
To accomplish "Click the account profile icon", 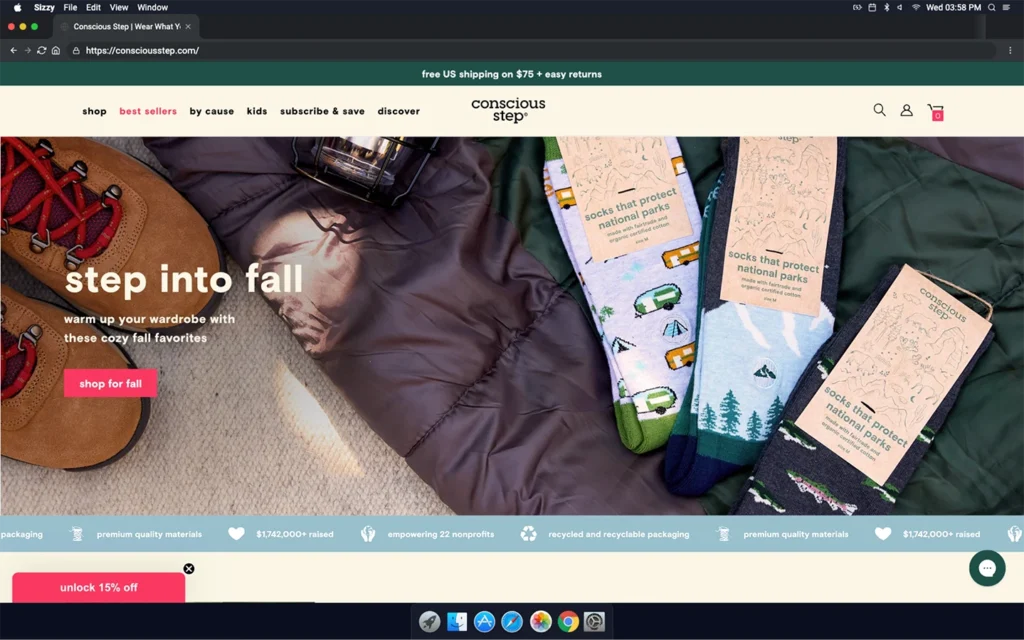I will point(906,110).
